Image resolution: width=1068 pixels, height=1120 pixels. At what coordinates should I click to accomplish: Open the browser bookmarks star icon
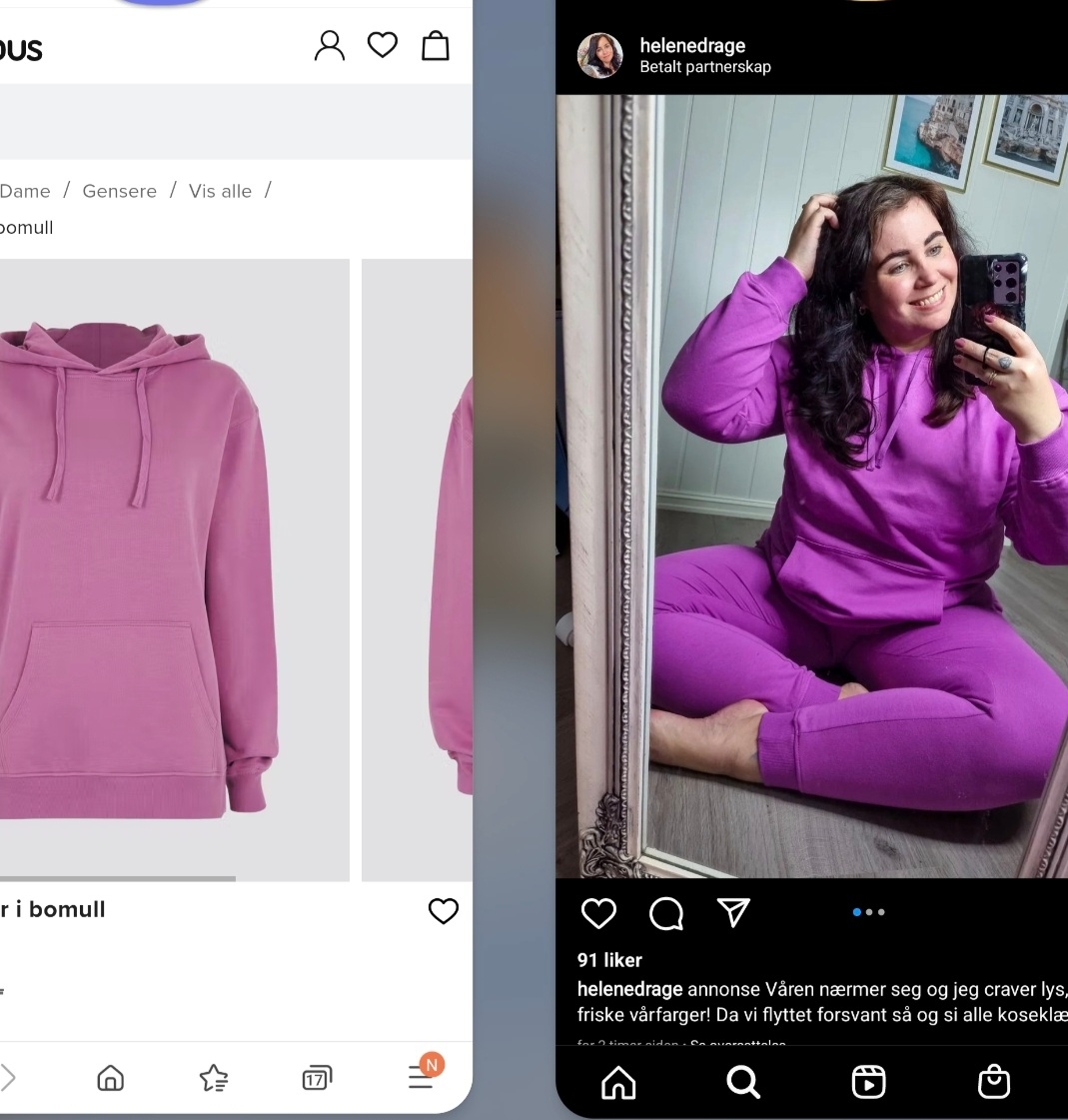214,1078
